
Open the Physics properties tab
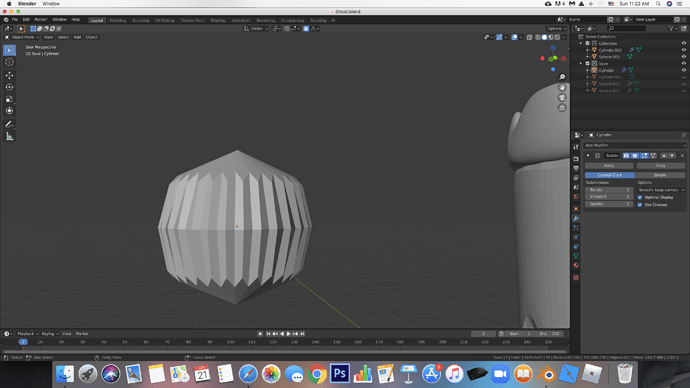coord(576,237)
